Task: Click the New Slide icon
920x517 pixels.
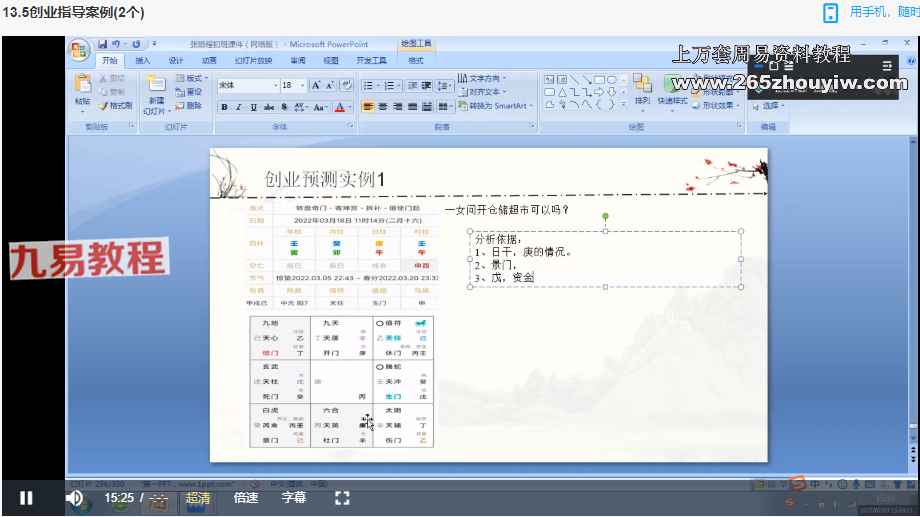Action: click(156, 95)
